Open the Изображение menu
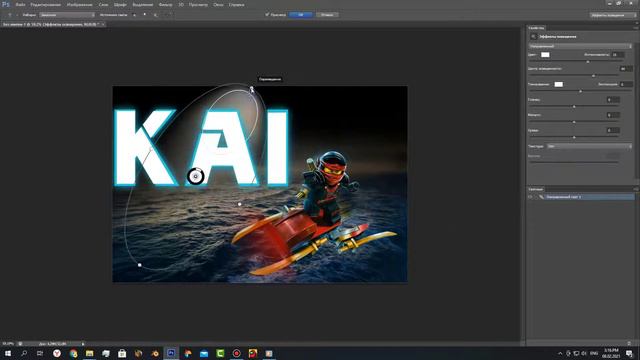This screenshot has width=640, height=360. (x=79, y=5)
